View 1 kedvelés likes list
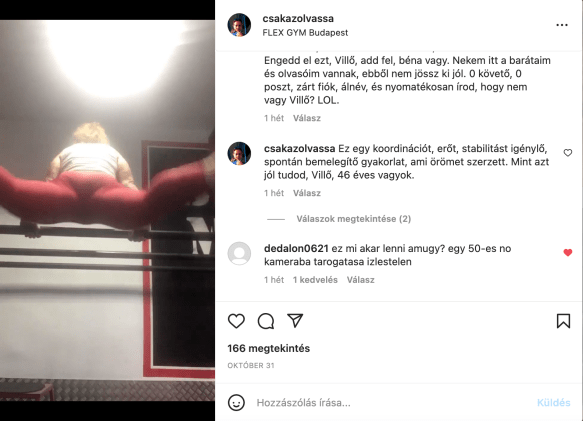Image resolution: width=583 pixels, height=421 pixels. (x=315, y=280)
